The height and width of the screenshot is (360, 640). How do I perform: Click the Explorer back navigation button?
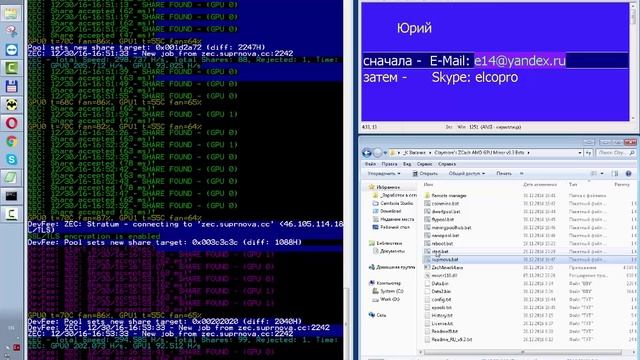click(x=367, y=153)
